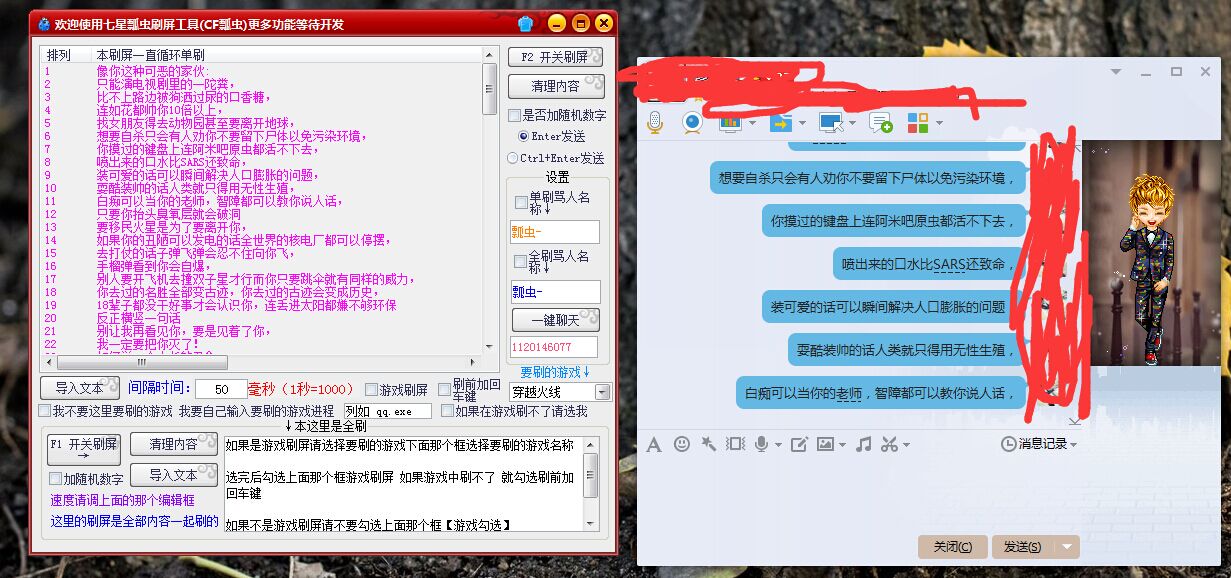Open the dropdown arrow beside 发送 button

click(x=1069, y=547)
